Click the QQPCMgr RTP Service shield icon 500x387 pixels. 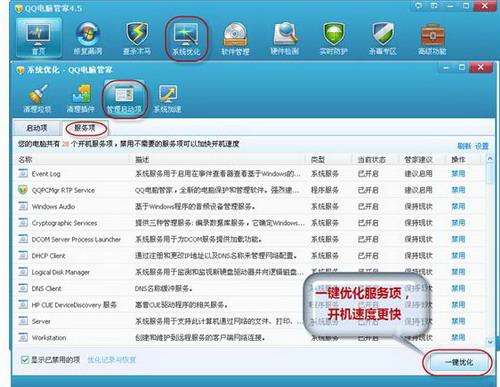tap(23, 190)
